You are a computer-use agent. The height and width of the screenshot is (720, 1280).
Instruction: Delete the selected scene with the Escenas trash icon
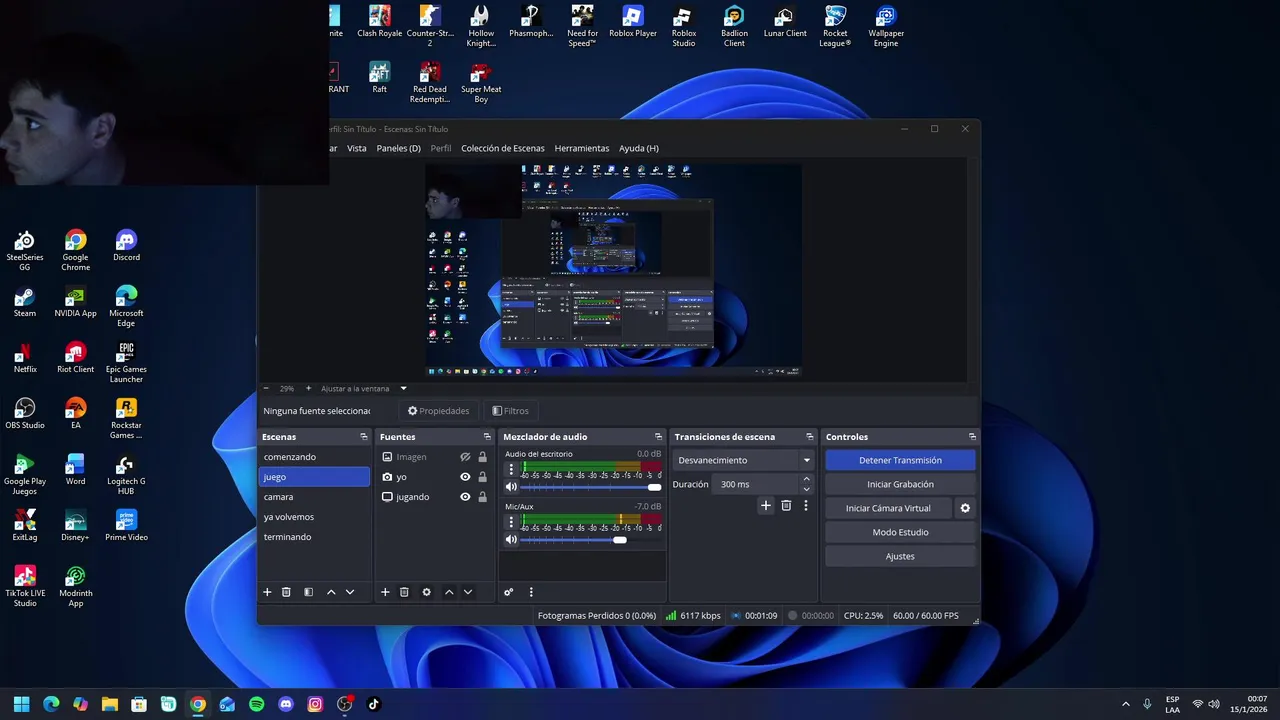pos(286,592)
